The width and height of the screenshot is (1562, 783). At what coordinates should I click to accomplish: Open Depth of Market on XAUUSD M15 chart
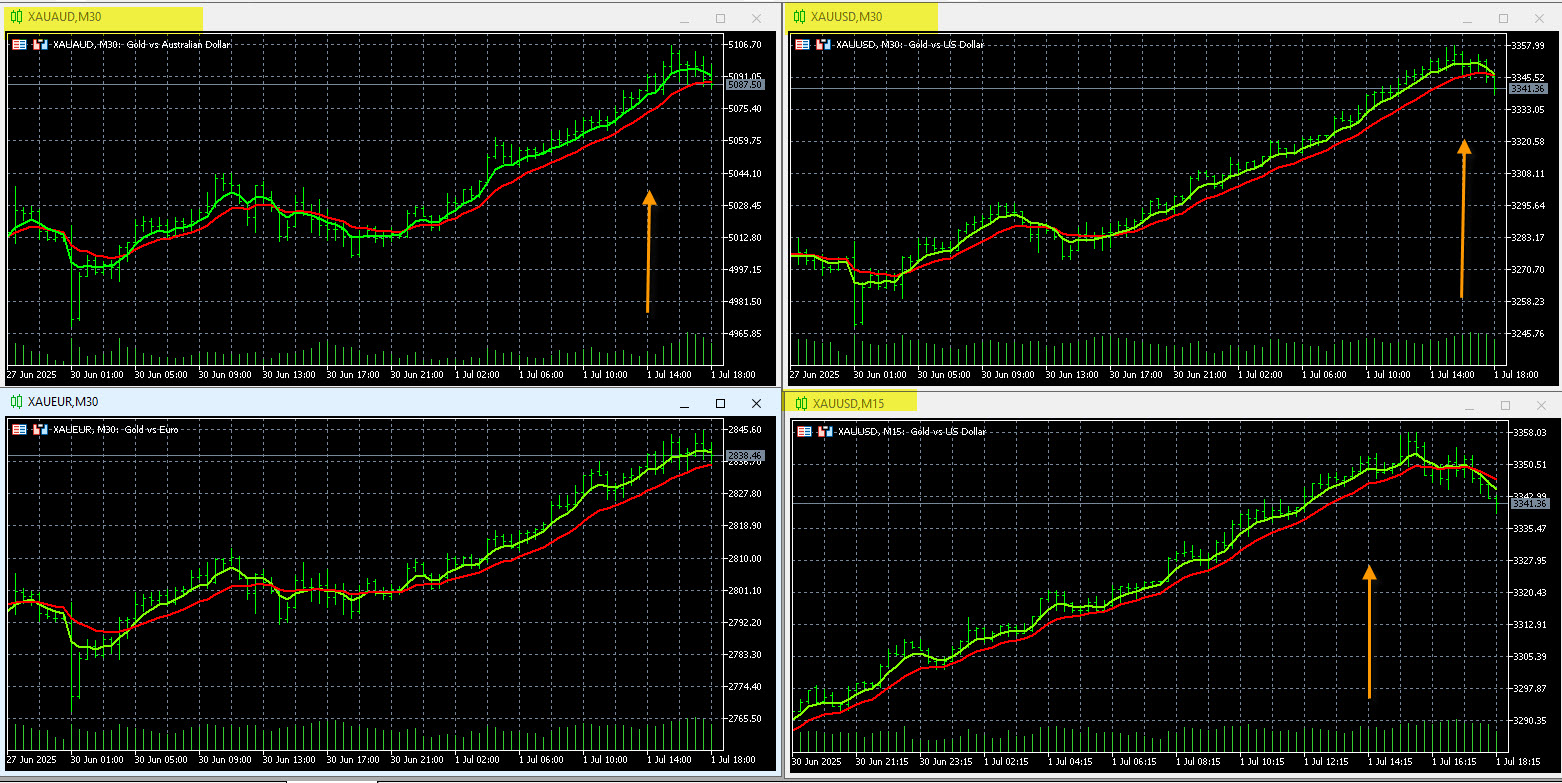pyautogui.click(x=823, y=431)
